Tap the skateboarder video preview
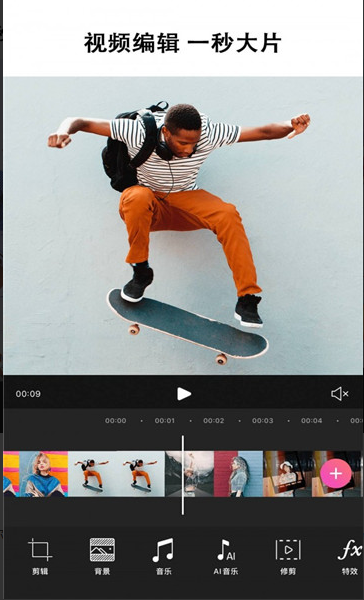The image size is (364, 600). (183, 226)
